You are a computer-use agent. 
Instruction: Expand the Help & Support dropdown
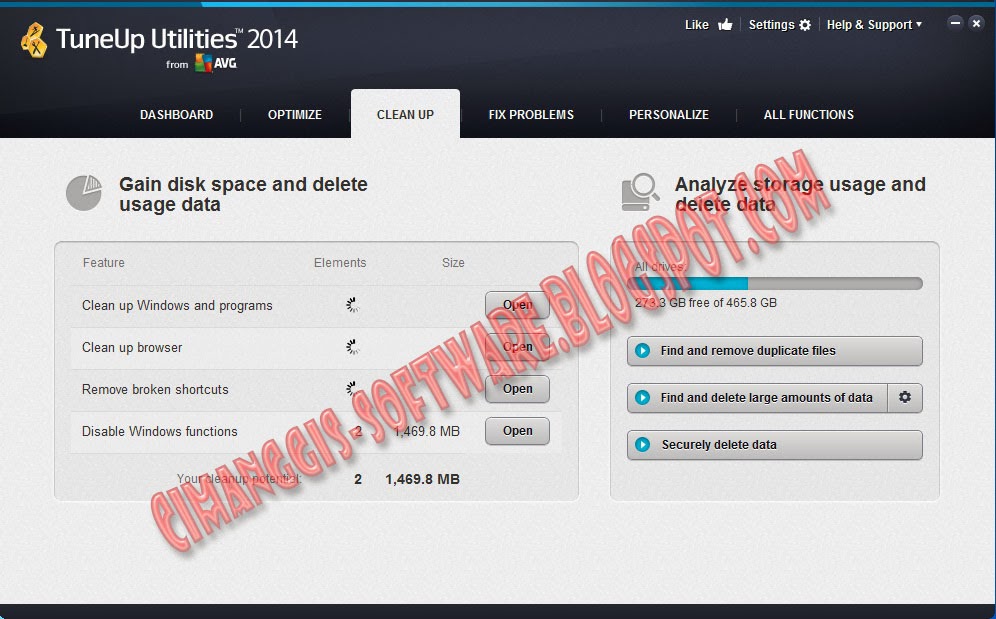click(x=874, y=25)
